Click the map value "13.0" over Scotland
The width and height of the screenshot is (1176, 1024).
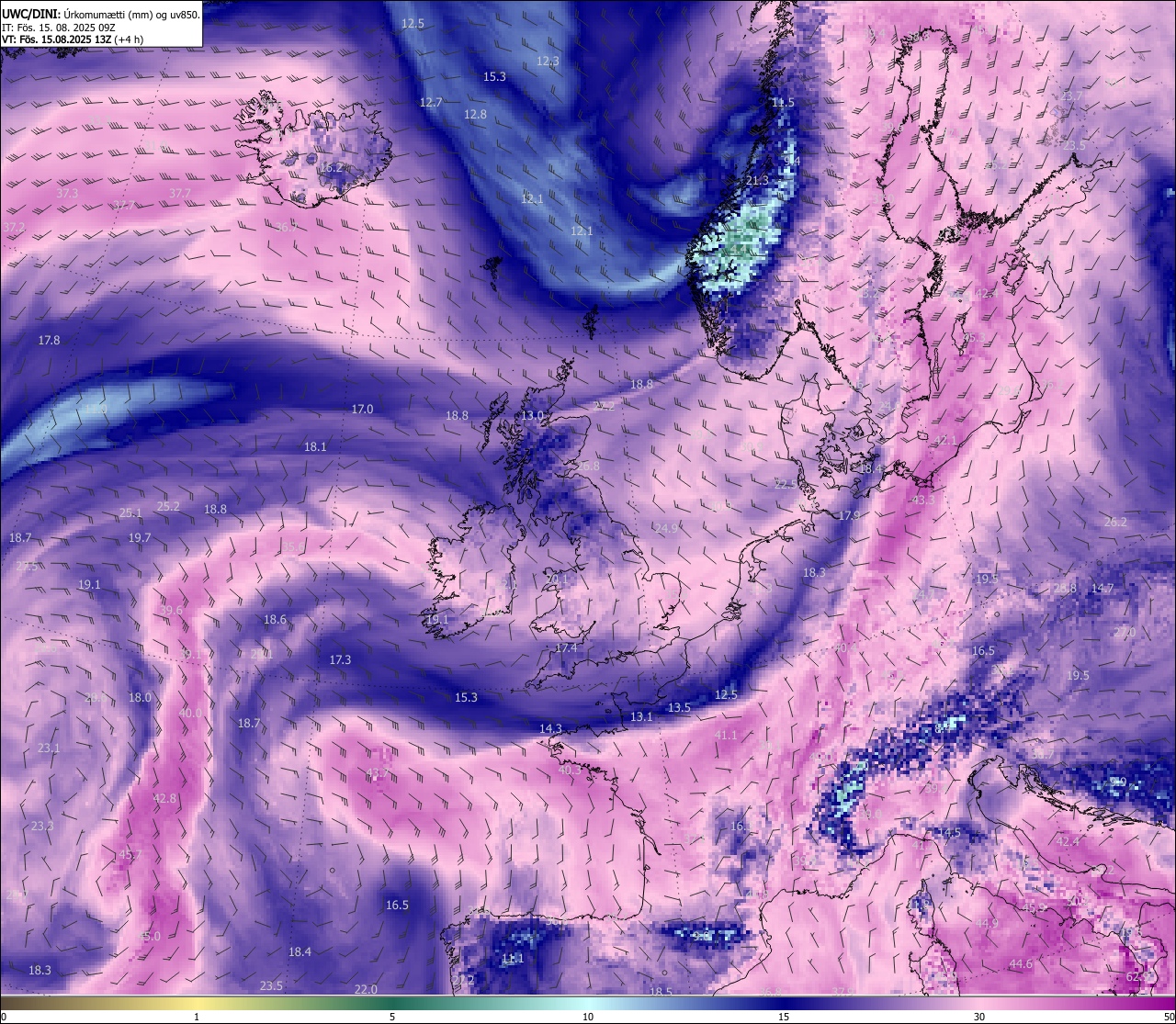pos(533,416)
